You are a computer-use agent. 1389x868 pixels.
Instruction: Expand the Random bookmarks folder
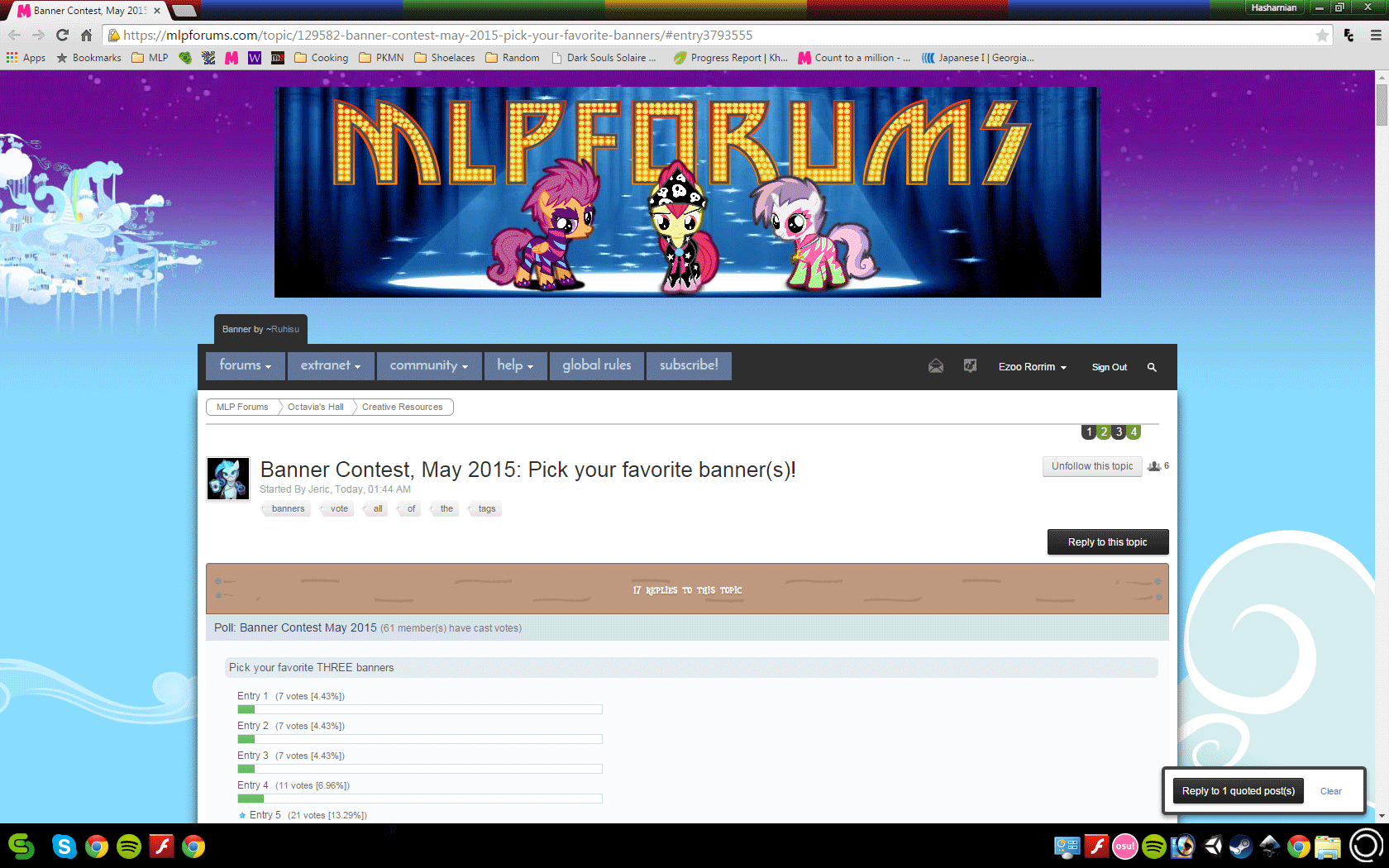point(513,58)
